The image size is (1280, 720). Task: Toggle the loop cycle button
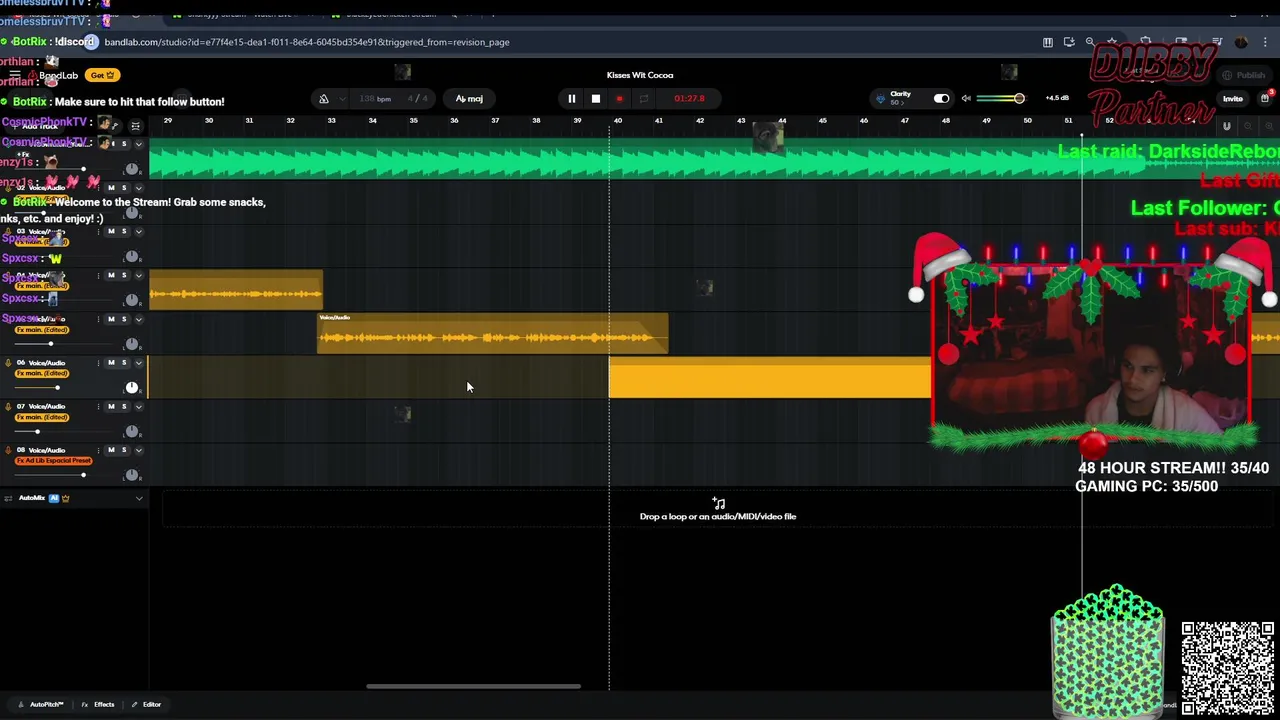[643, 99]
